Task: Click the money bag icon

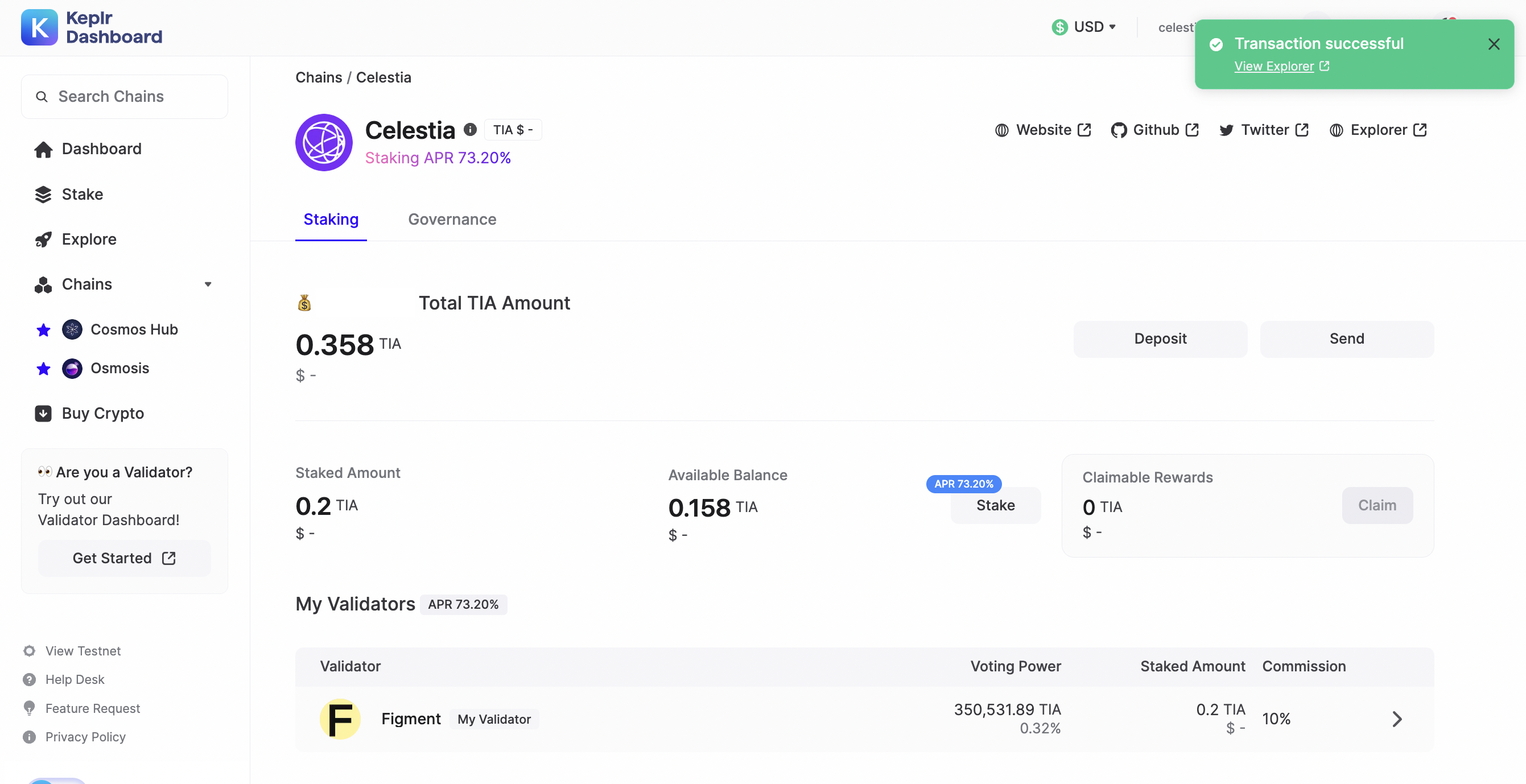Action: 304,303
